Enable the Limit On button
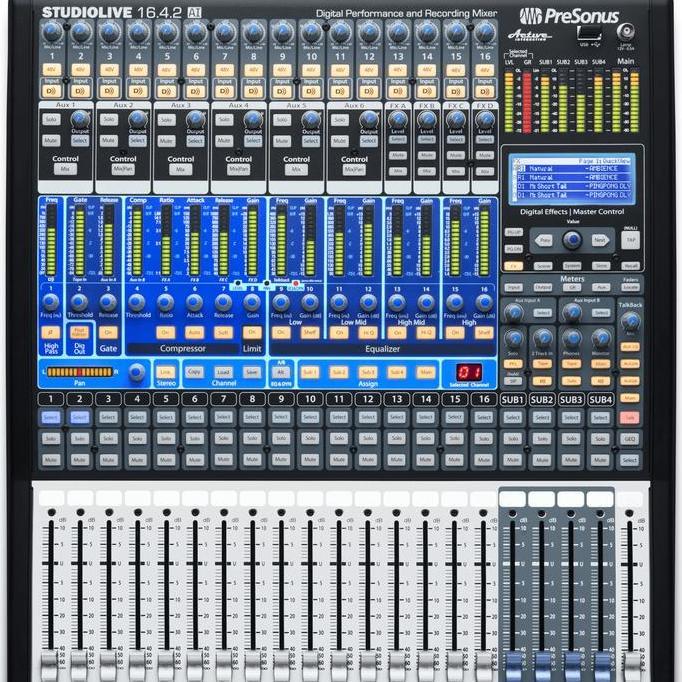682x682 pixels. click(252, 333)
